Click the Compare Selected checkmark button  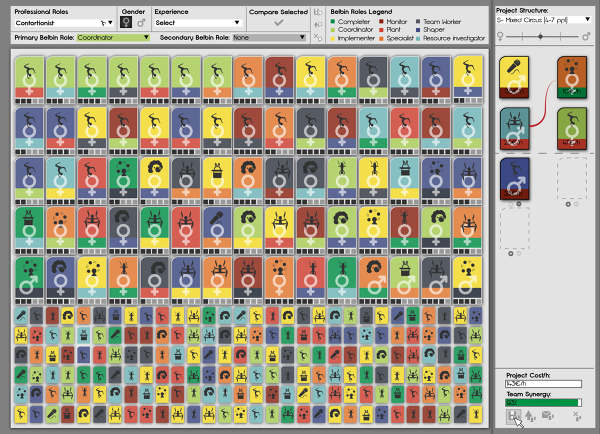279,23
